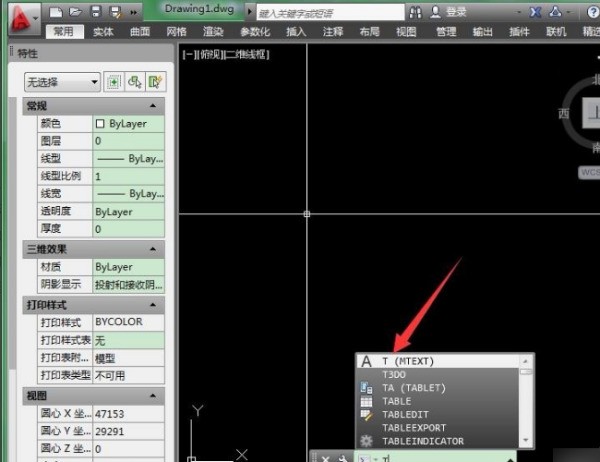Open the 管理 ribbon tab

446,32
